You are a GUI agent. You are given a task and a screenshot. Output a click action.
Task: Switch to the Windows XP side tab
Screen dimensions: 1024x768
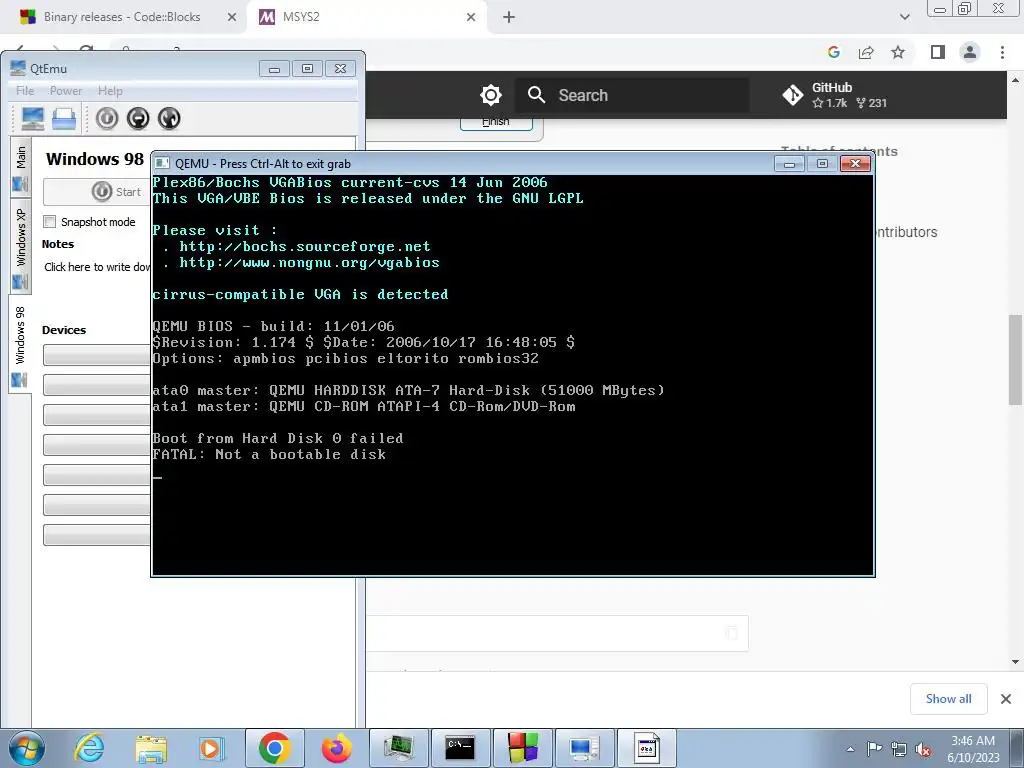click(20, 248)
